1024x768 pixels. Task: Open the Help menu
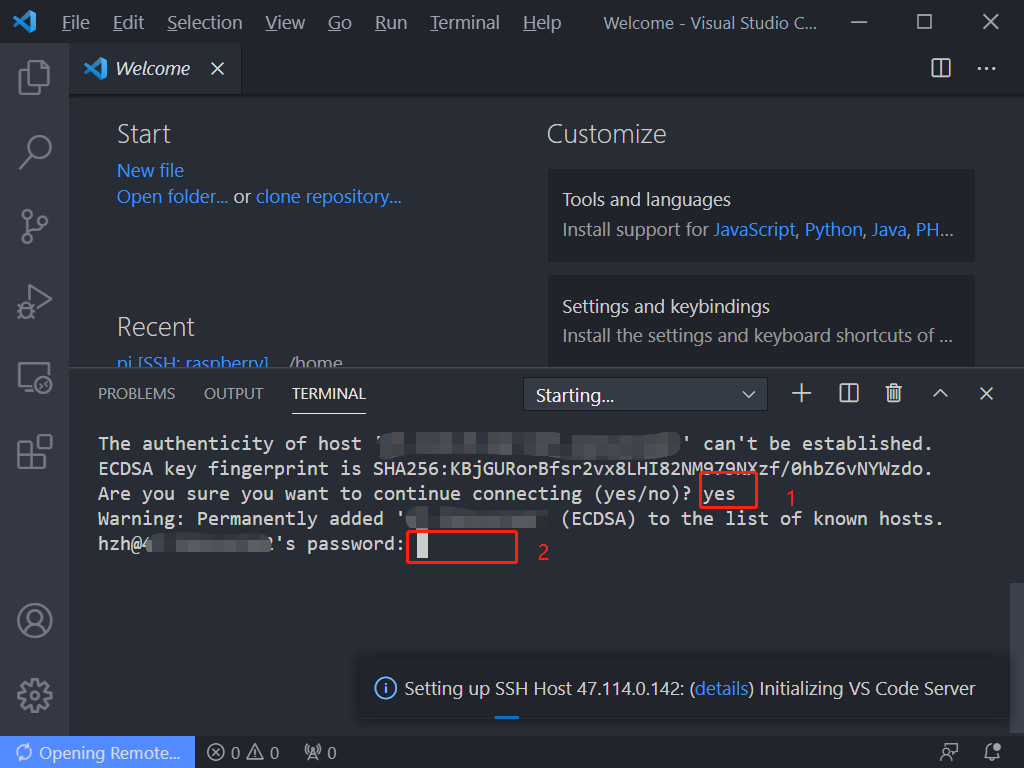(x=542, y=23)
